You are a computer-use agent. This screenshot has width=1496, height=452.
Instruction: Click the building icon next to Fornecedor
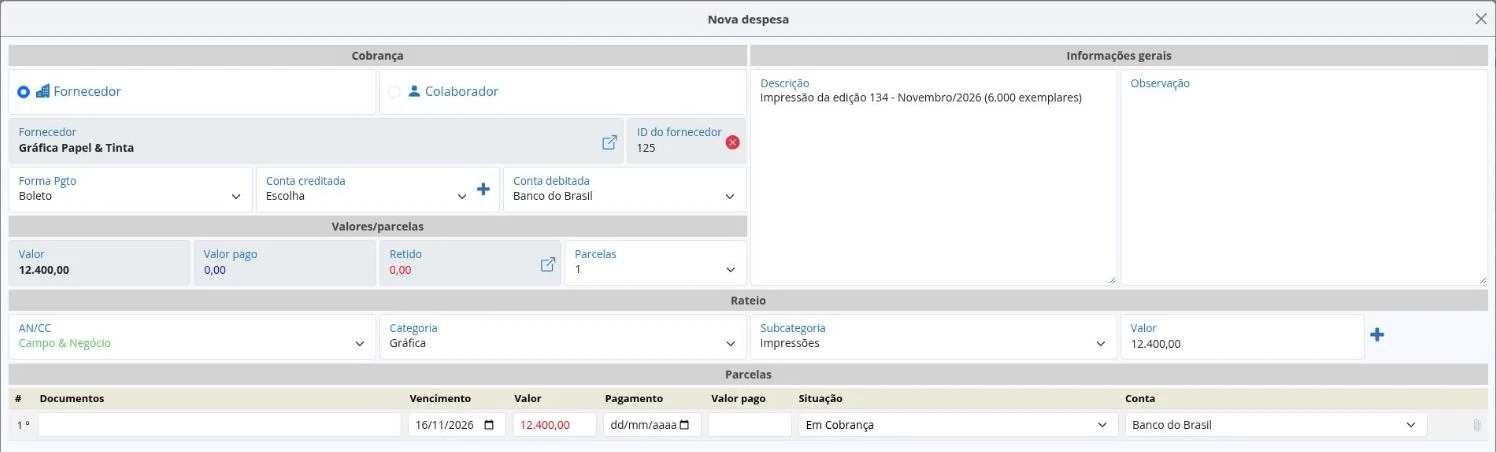pyautogui.click(x=43, y=91)
